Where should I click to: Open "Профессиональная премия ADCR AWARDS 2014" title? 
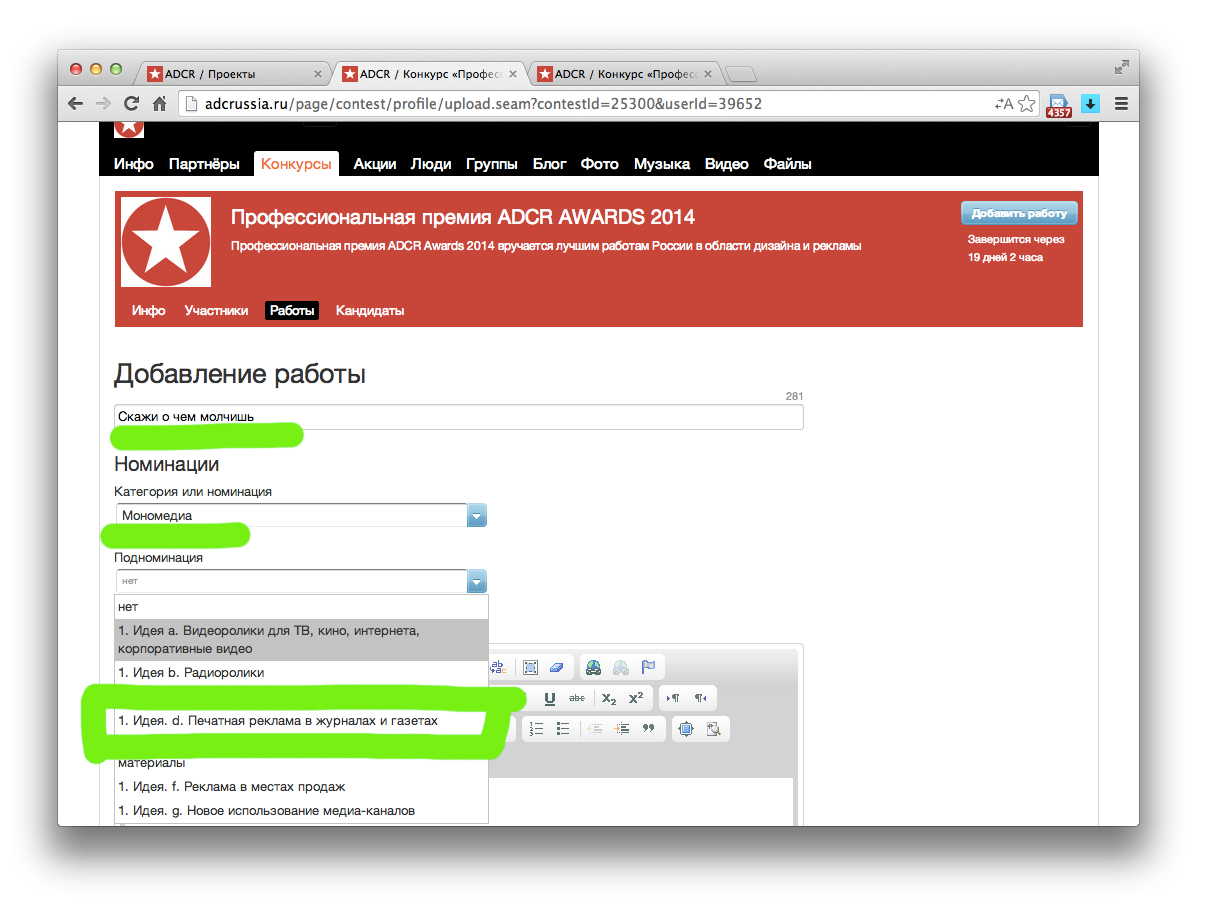tap(462, 217)
